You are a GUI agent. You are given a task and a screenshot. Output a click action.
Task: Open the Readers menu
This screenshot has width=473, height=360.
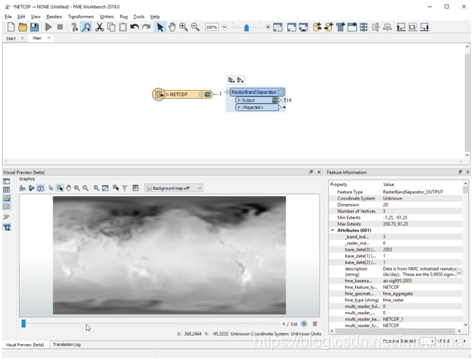pos(54,16)
